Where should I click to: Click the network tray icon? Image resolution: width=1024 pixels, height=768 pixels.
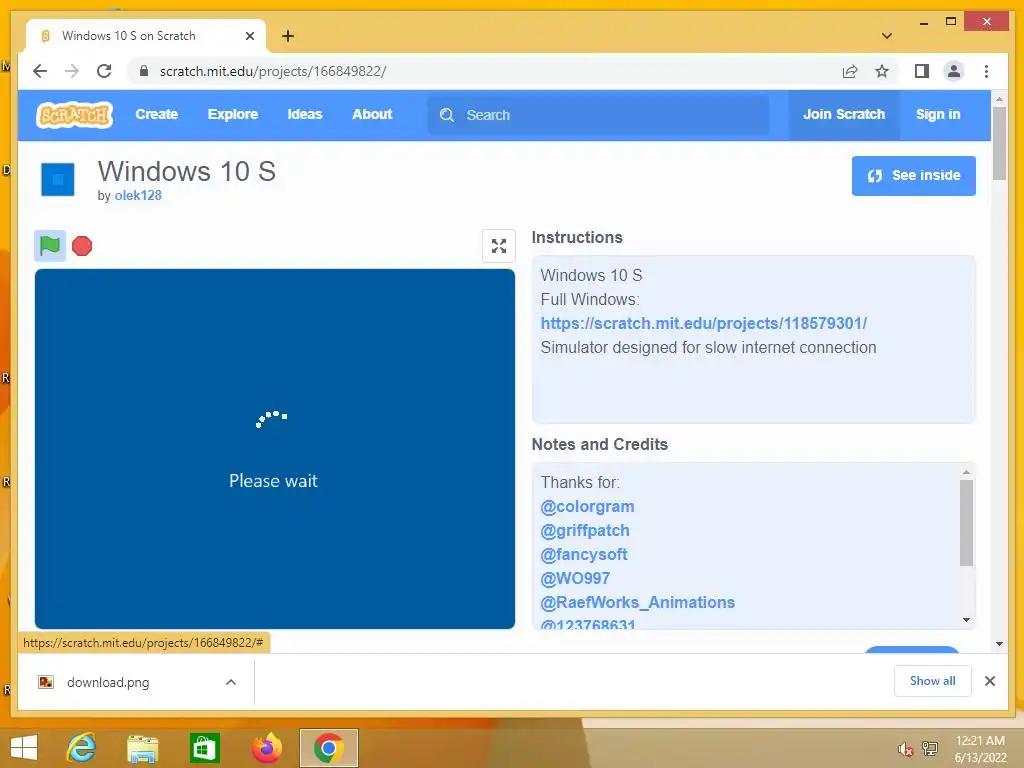click(930, 748)
